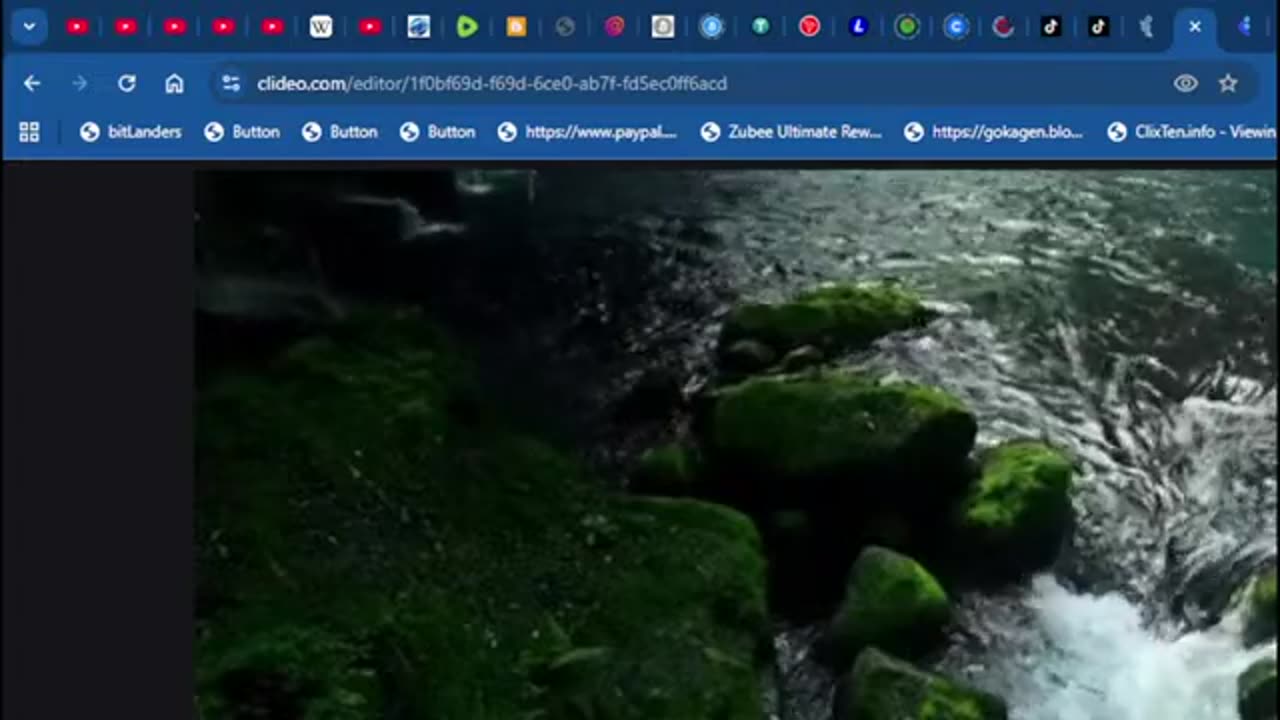The width and height of the screenshot is (1280, 720).
Task: Open the bitLanders bookmark
Action: (131, 132)
